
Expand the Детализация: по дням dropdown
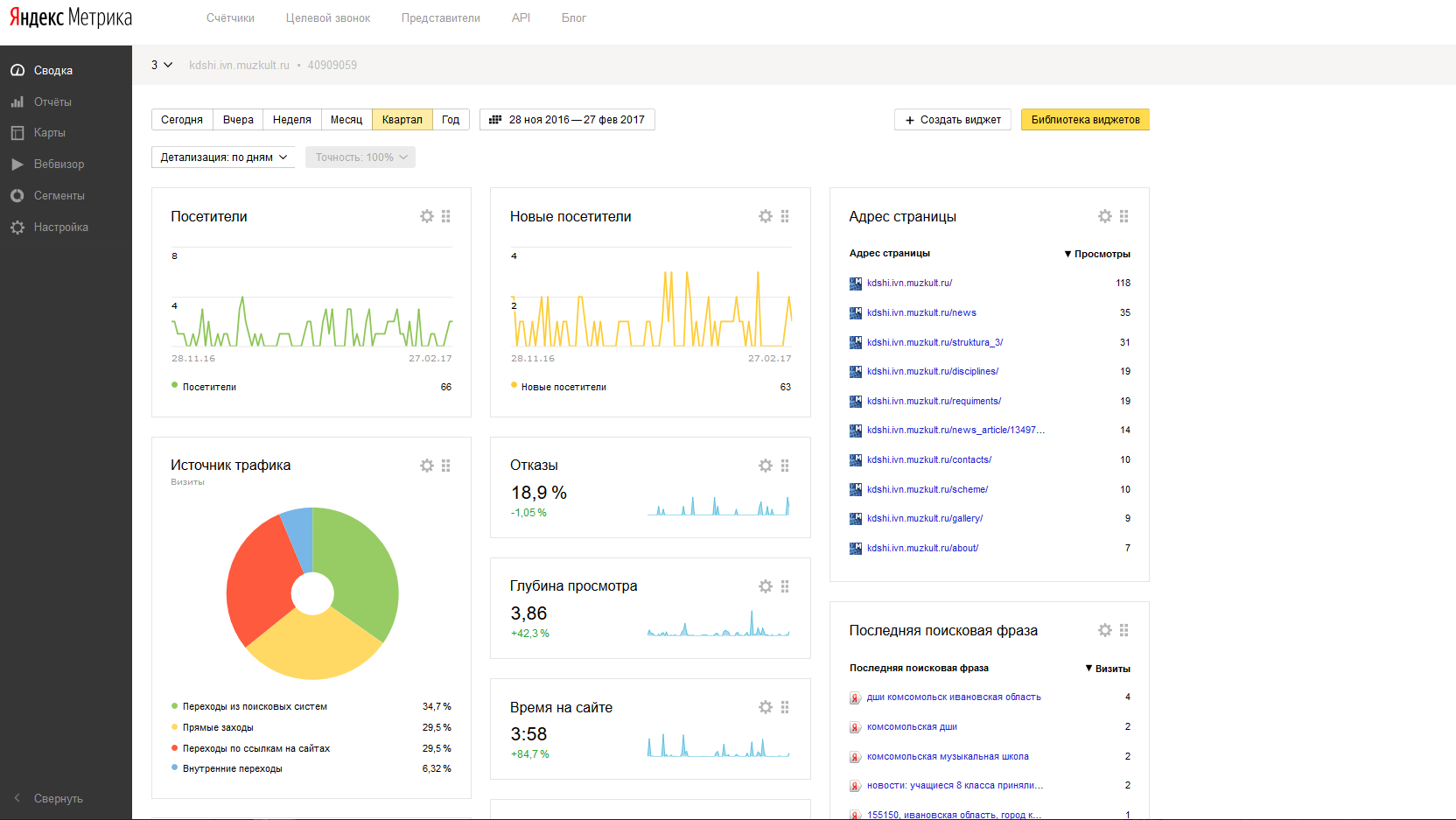(x=223, y=158)
